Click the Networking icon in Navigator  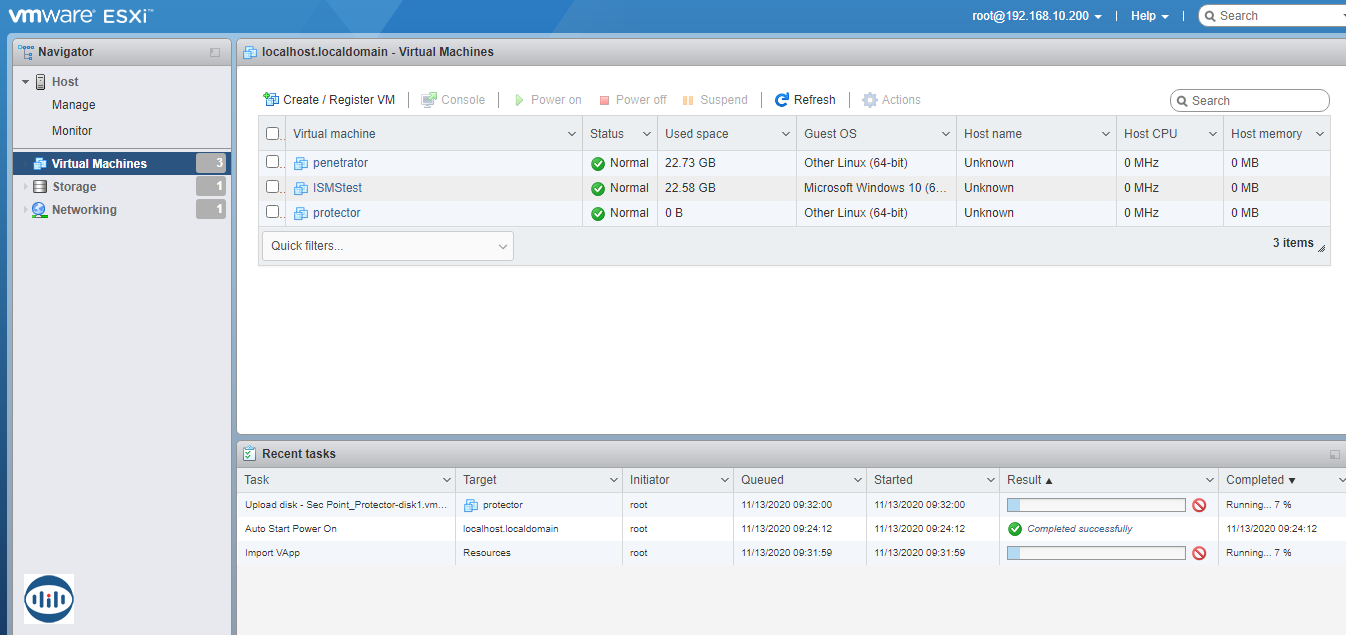(x=40, y=210)
